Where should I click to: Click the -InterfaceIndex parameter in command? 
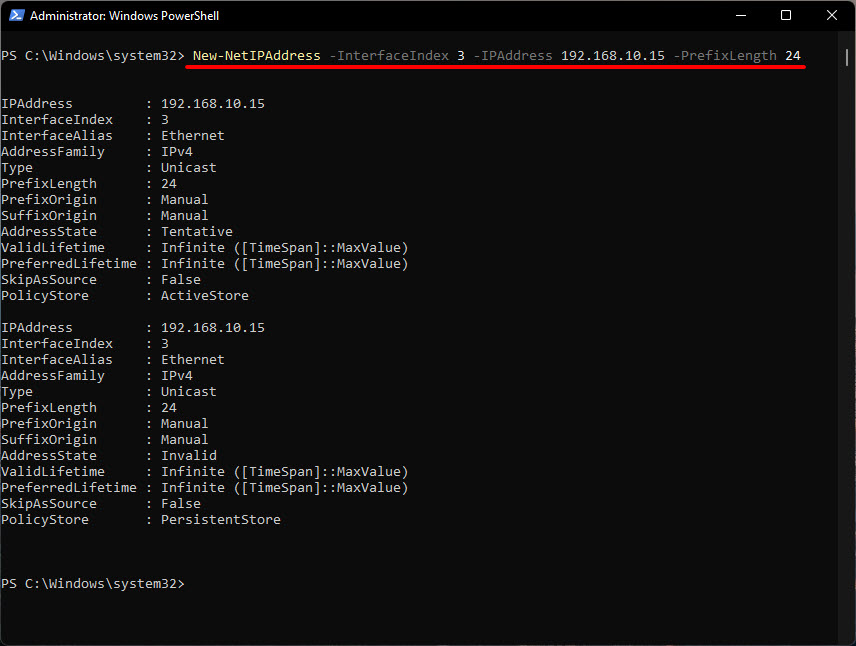pyautogui.click(x=389, y=56)
